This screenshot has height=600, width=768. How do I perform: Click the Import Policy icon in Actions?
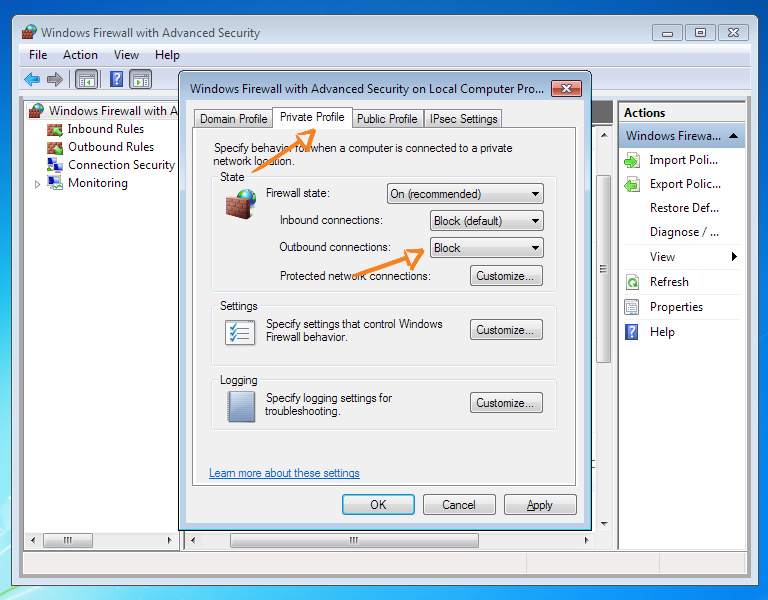632,160
